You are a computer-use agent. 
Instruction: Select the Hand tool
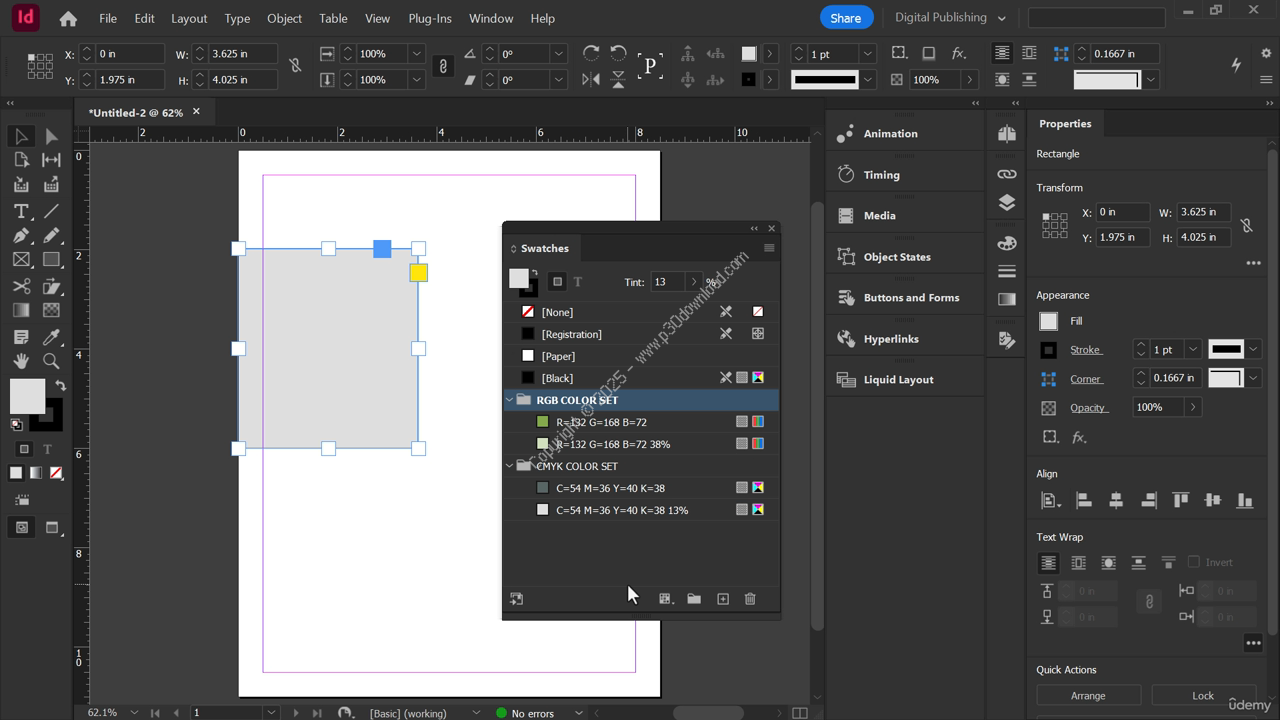(21, 361)
